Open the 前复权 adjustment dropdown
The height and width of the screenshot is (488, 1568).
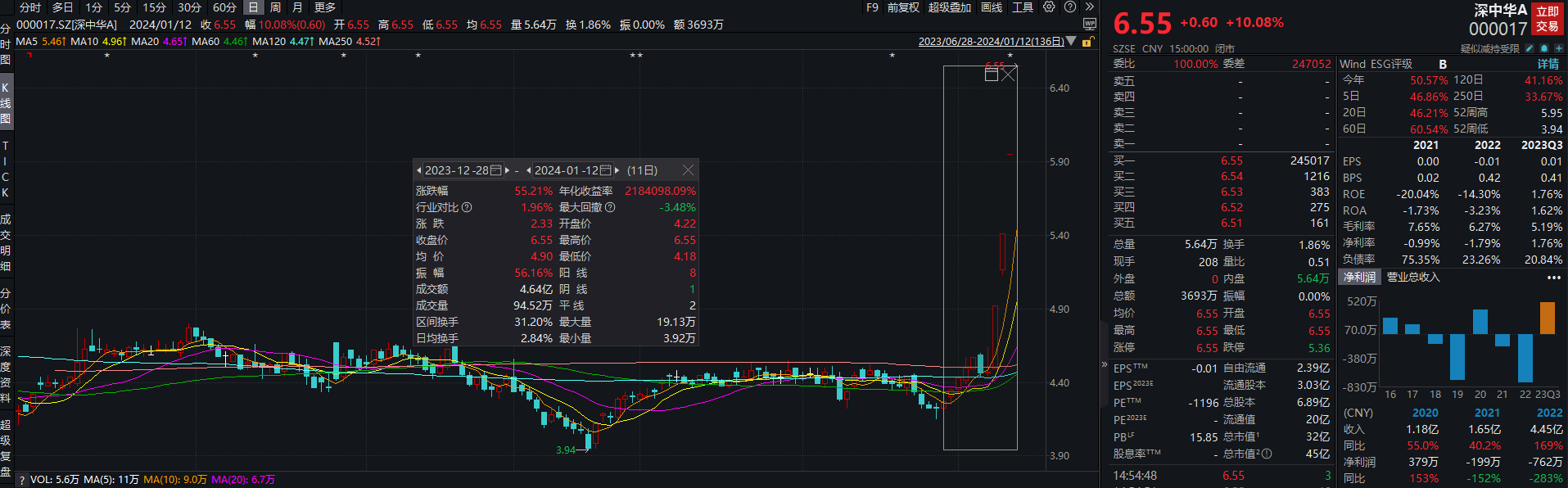(x=903, y=7)
